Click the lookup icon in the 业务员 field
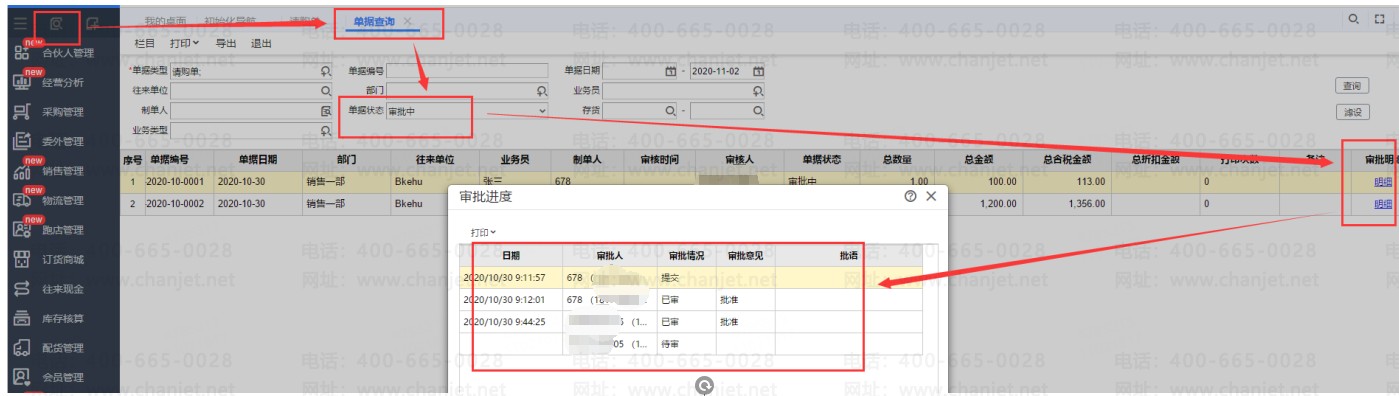This screenshot has height=396, width=1399. pos(758,91)
